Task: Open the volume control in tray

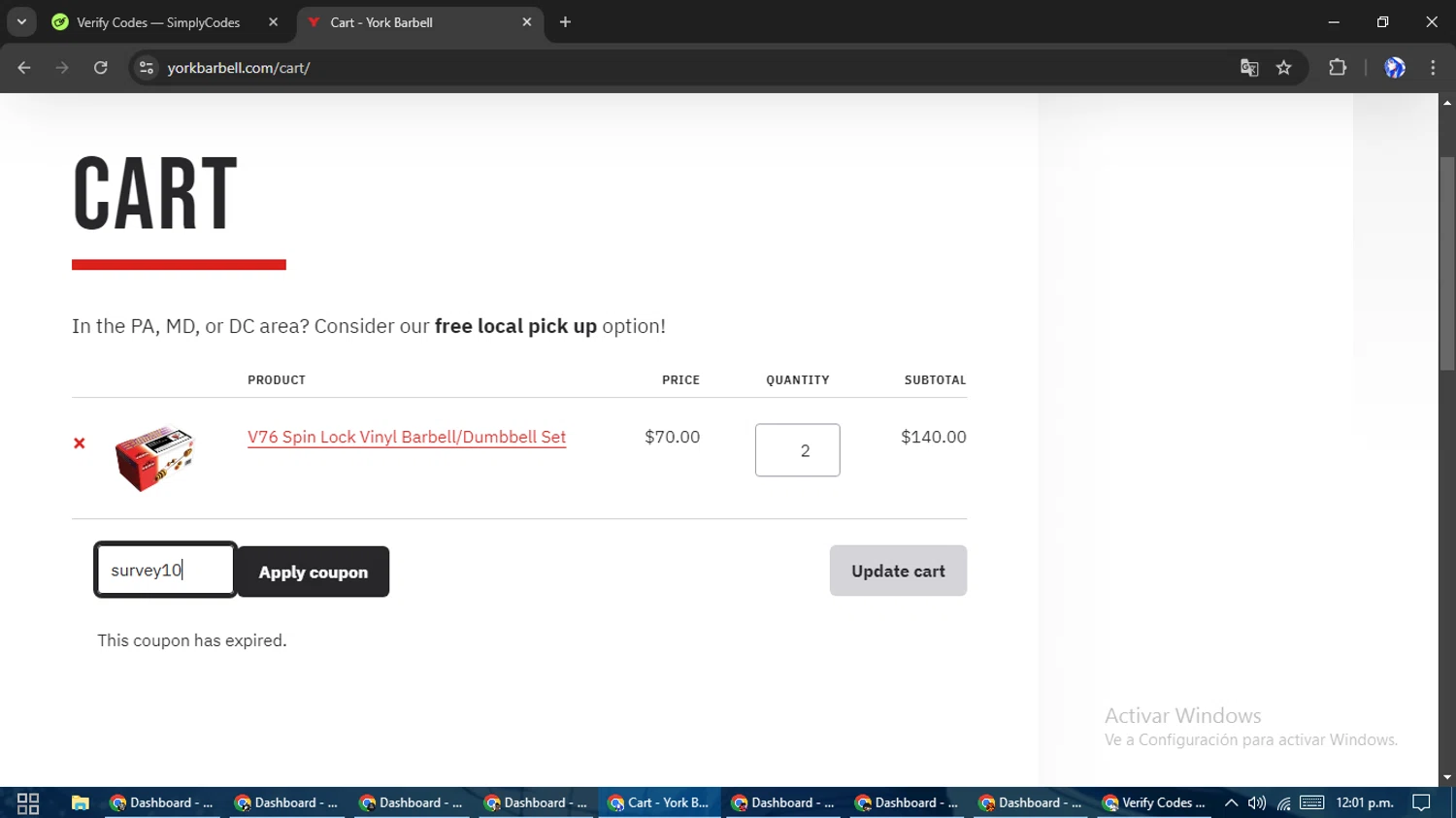Action: (1257, 802)
